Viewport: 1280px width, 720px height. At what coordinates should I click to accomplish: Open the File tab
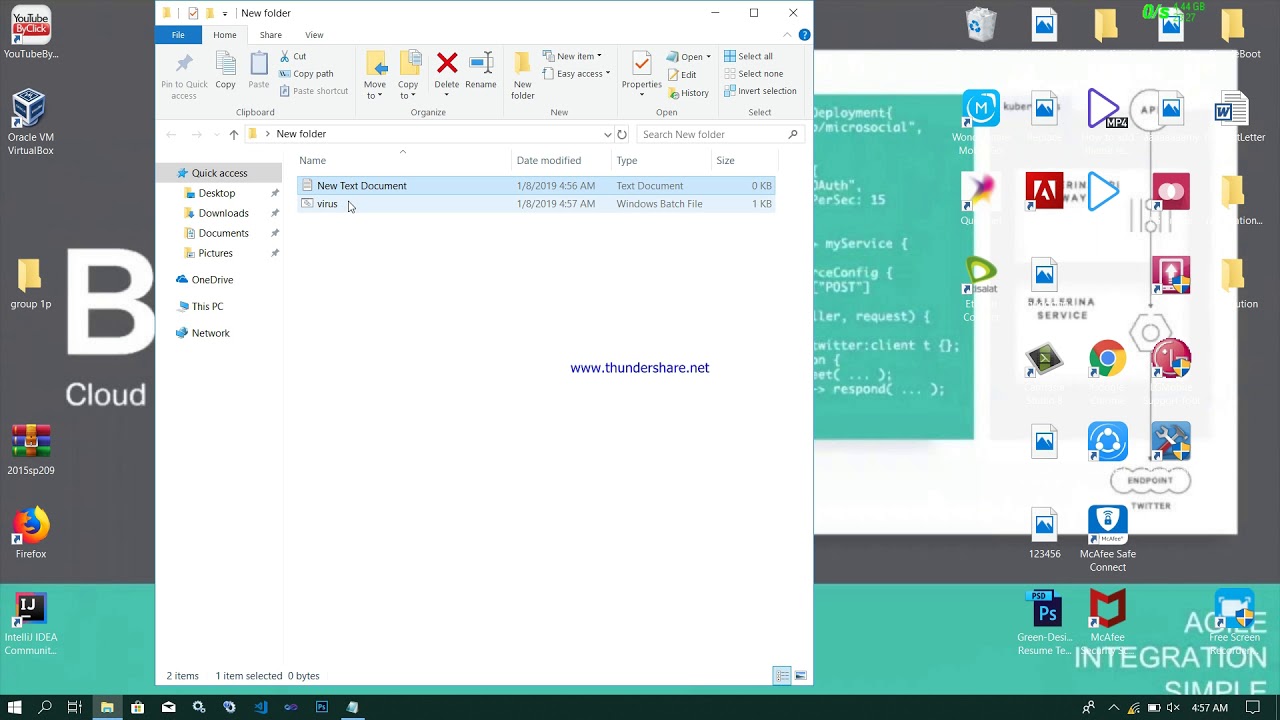[178, 35]
